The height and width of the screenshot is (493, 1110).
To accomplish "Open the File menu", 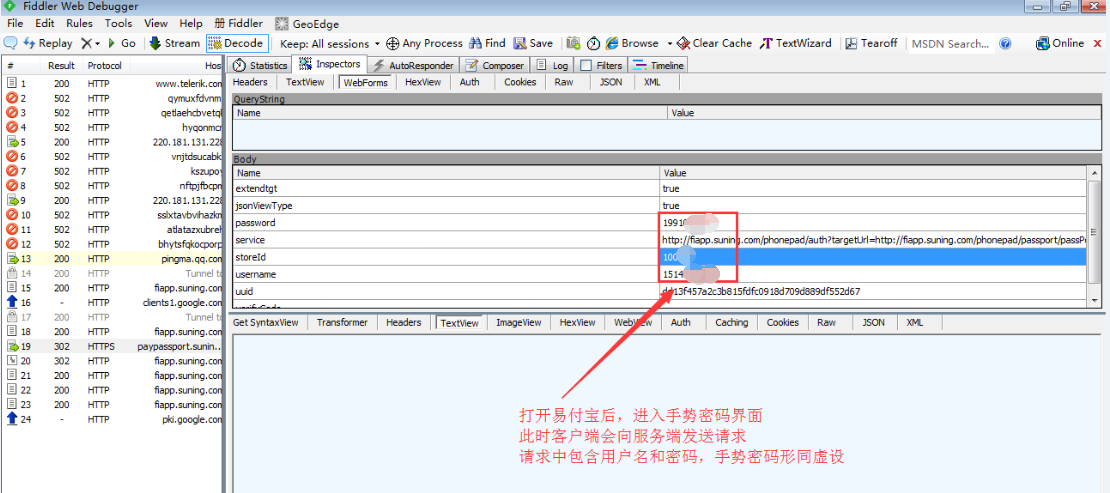I will coord(16,23).
